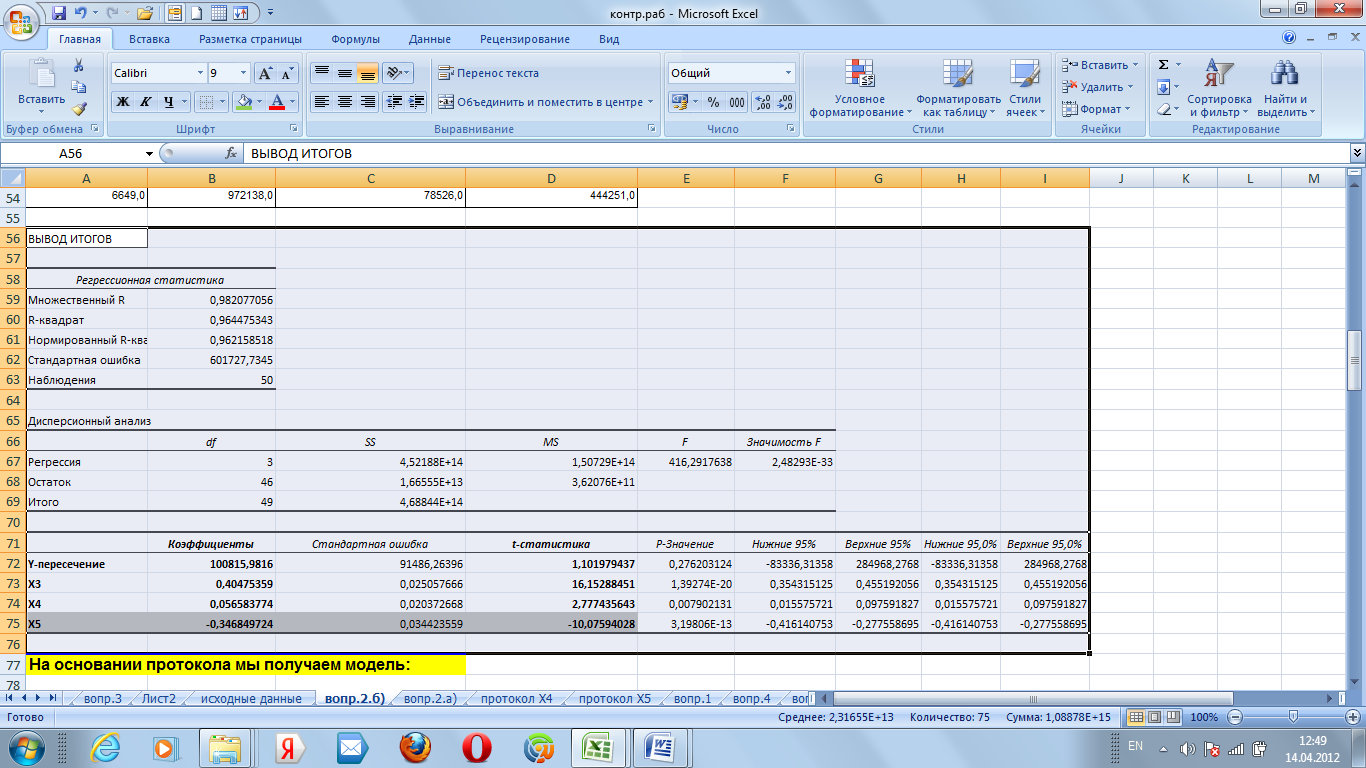Image resolution: width=1366 pixels, height=768 pixels.
Task: Increase indent in cell
Action: point(416,102)
